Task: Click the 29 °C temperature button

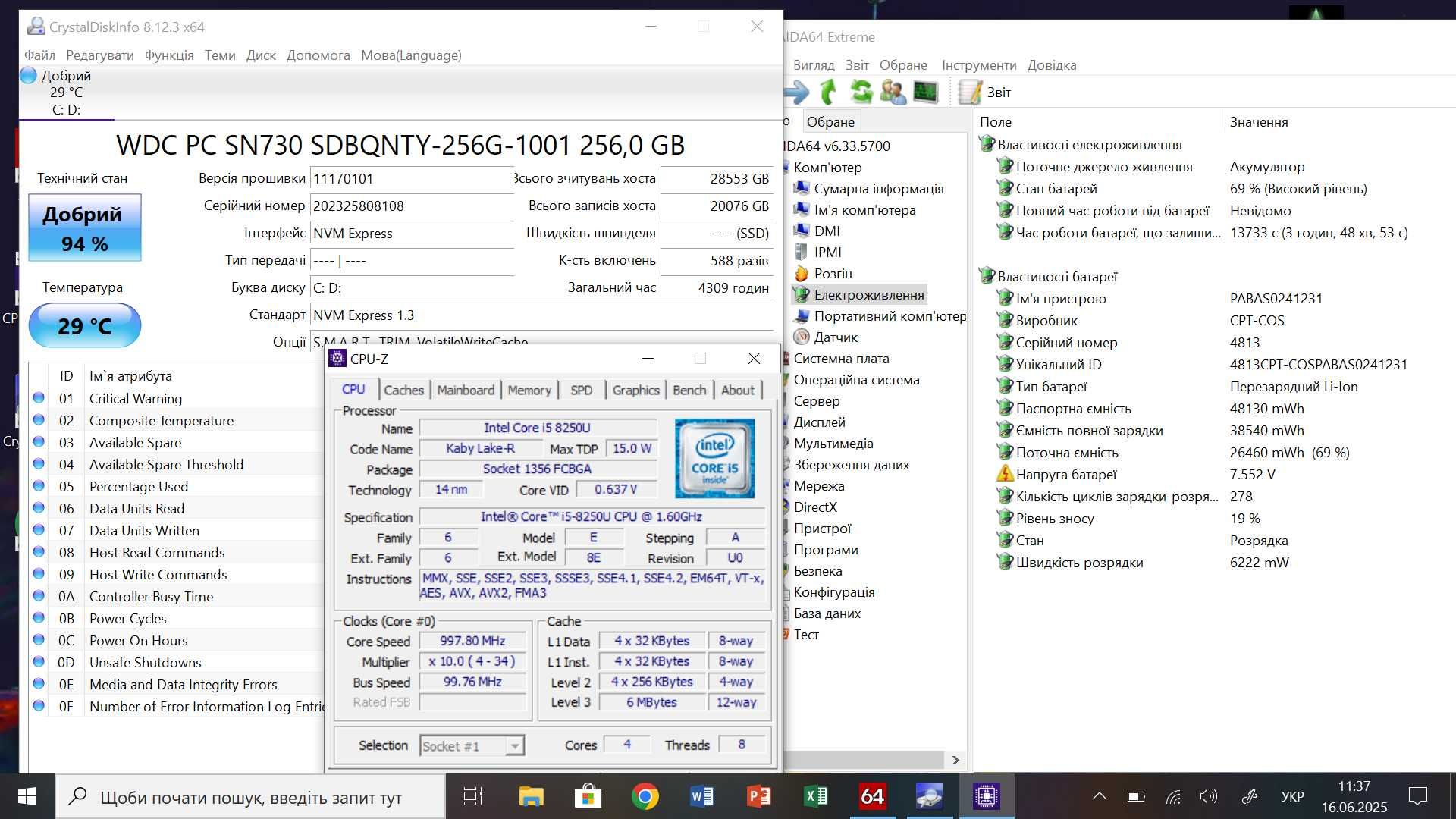Action: pyautogui.click(x=85, y=326)
